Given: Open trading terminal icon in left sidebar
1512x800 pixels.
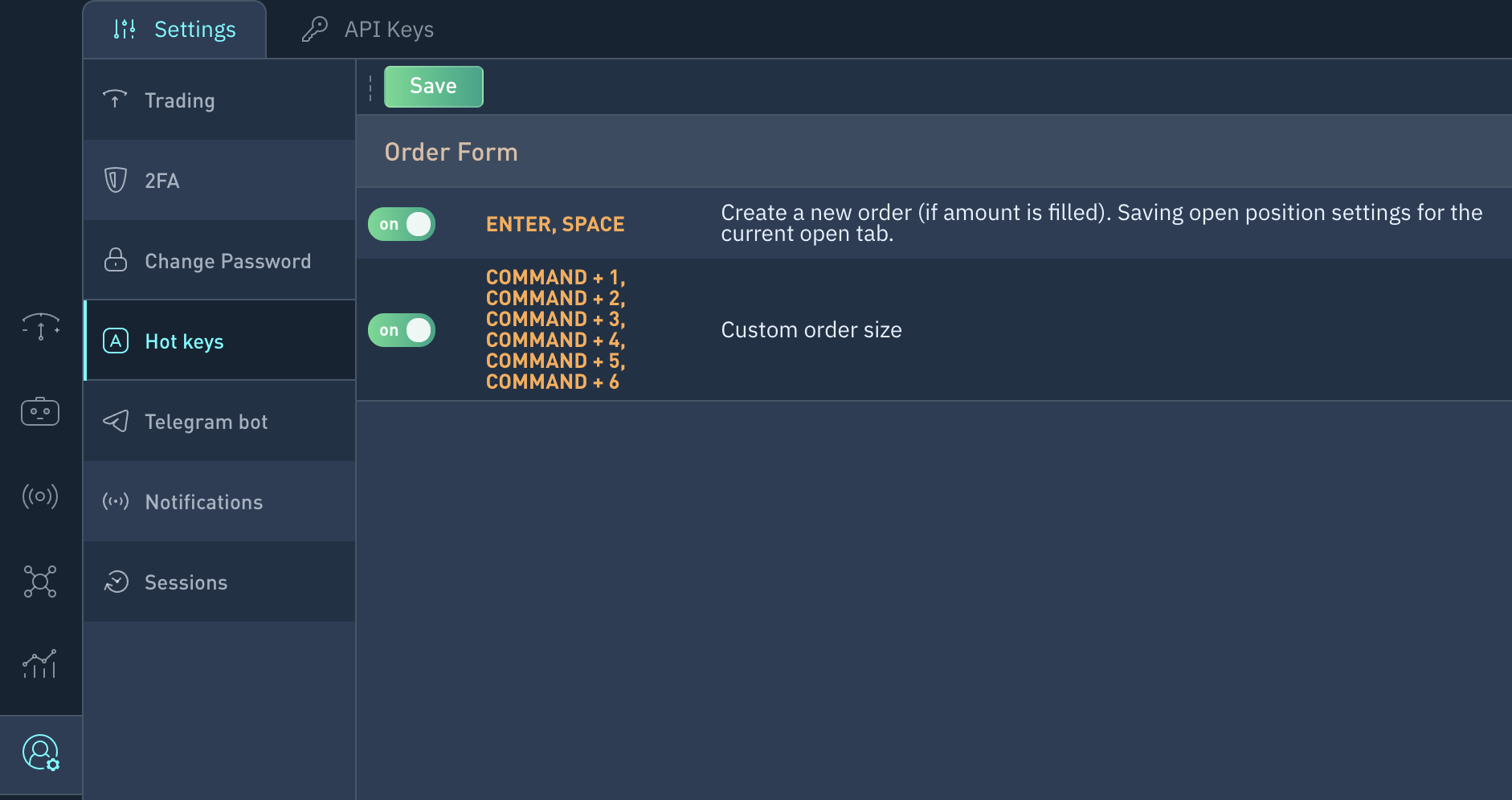Looking at the screenshot, I should tap(40, 327).
